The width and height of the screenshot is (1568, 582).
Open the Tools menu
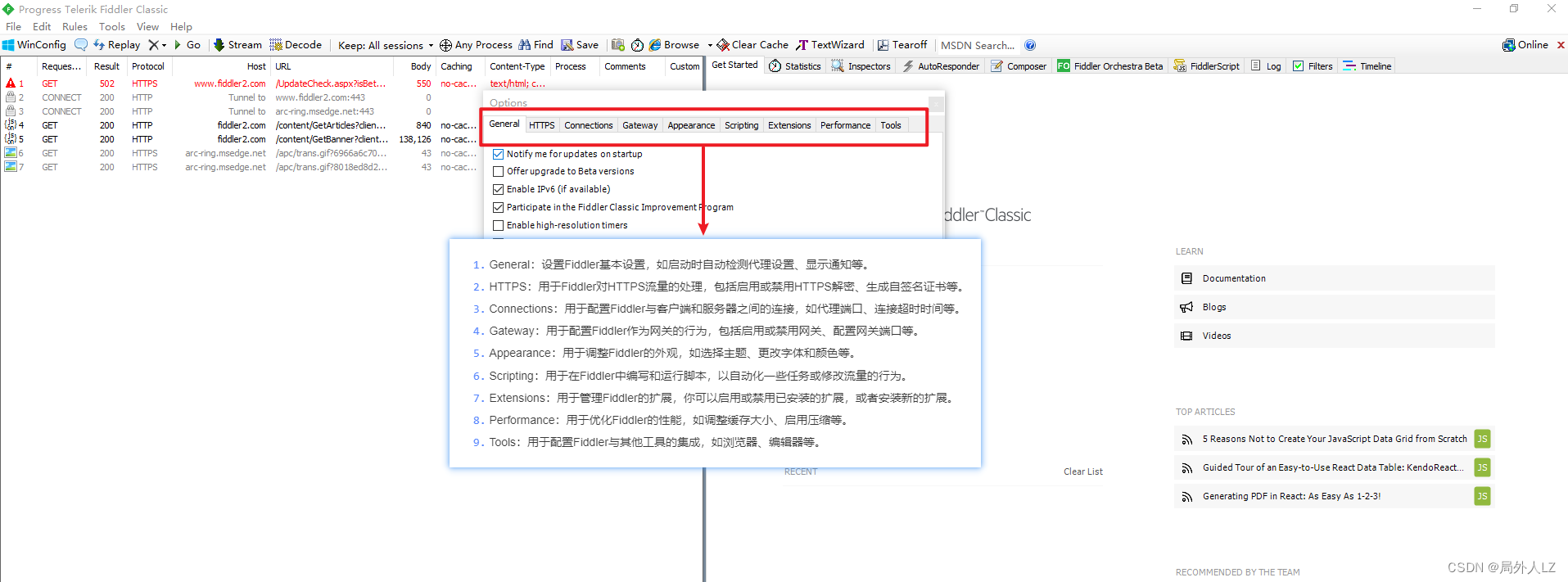click(x=112, y=27)
